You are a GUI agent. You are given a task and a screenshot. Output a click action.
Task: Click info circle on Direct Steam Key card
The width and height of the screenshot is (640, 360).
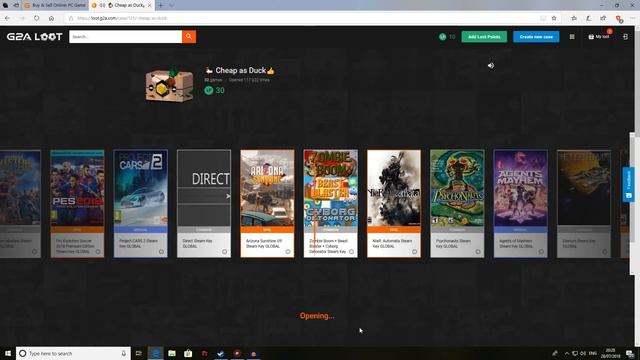224,252
